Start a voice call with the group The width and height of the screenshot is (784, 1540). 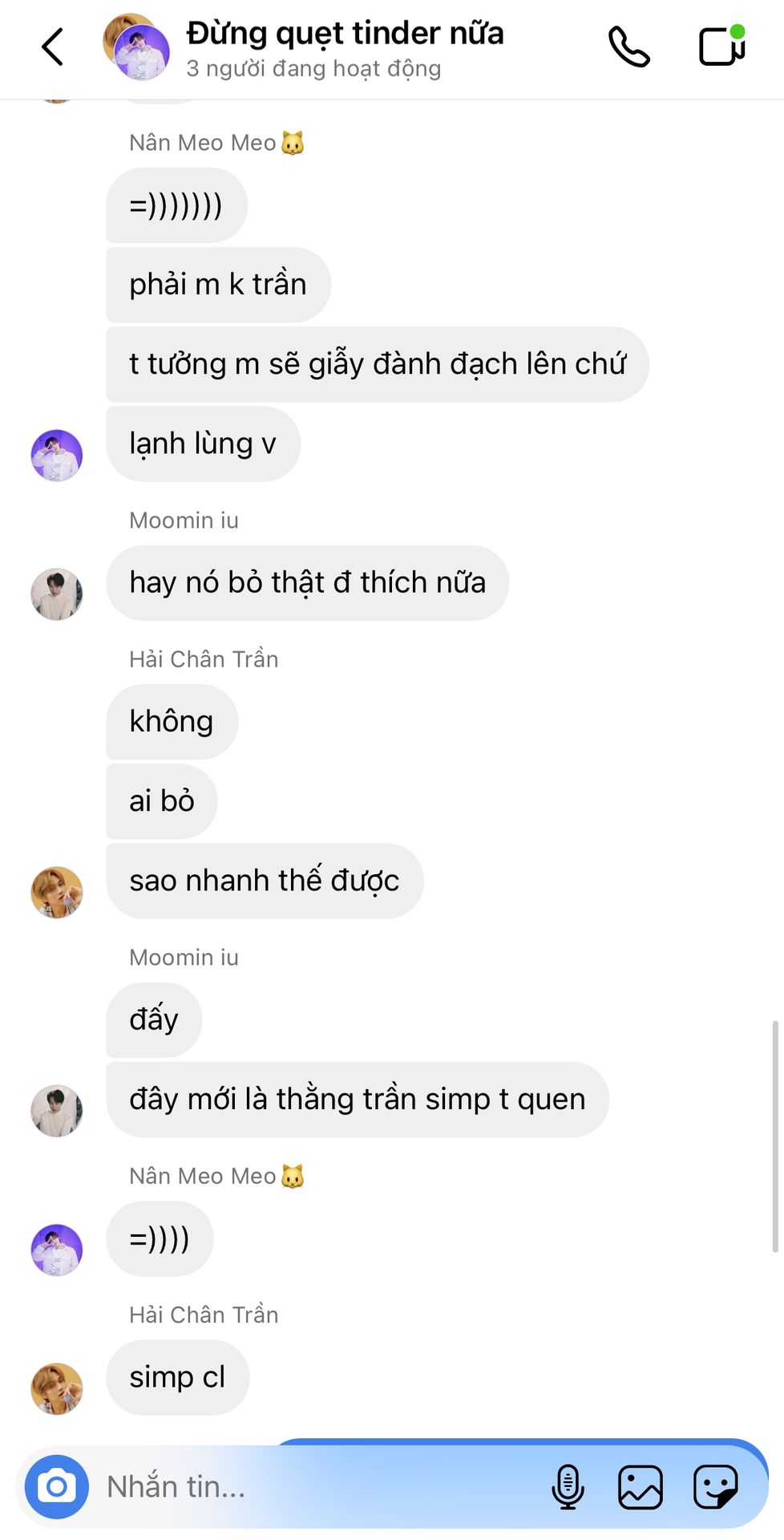click(x=629, y=47)
